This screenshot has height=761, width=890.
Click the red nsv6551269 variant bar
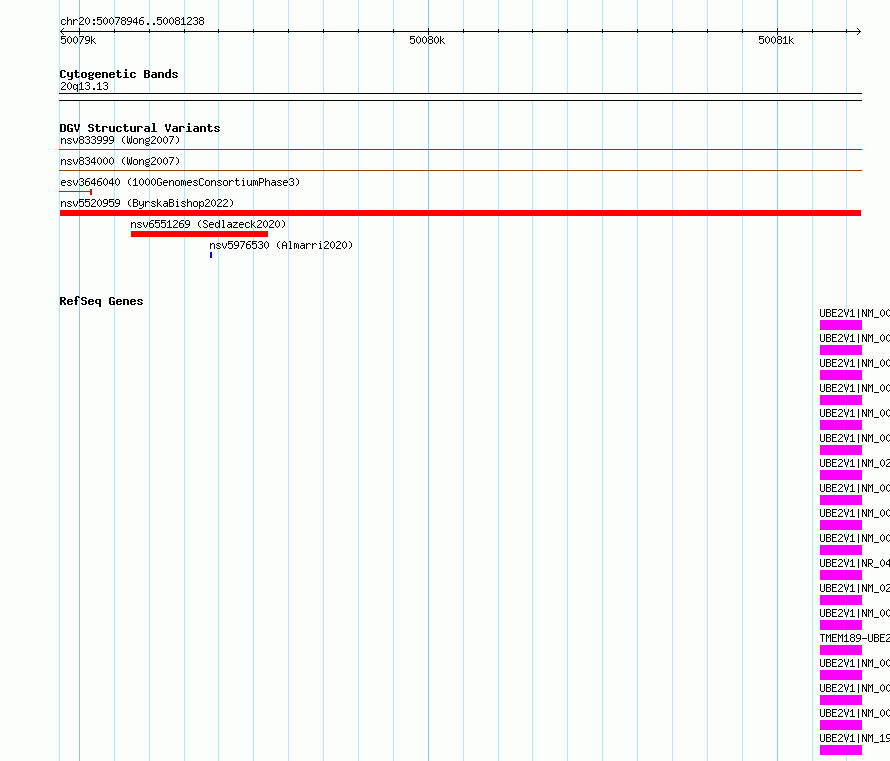pyautogui.click(x=199, y=234)
